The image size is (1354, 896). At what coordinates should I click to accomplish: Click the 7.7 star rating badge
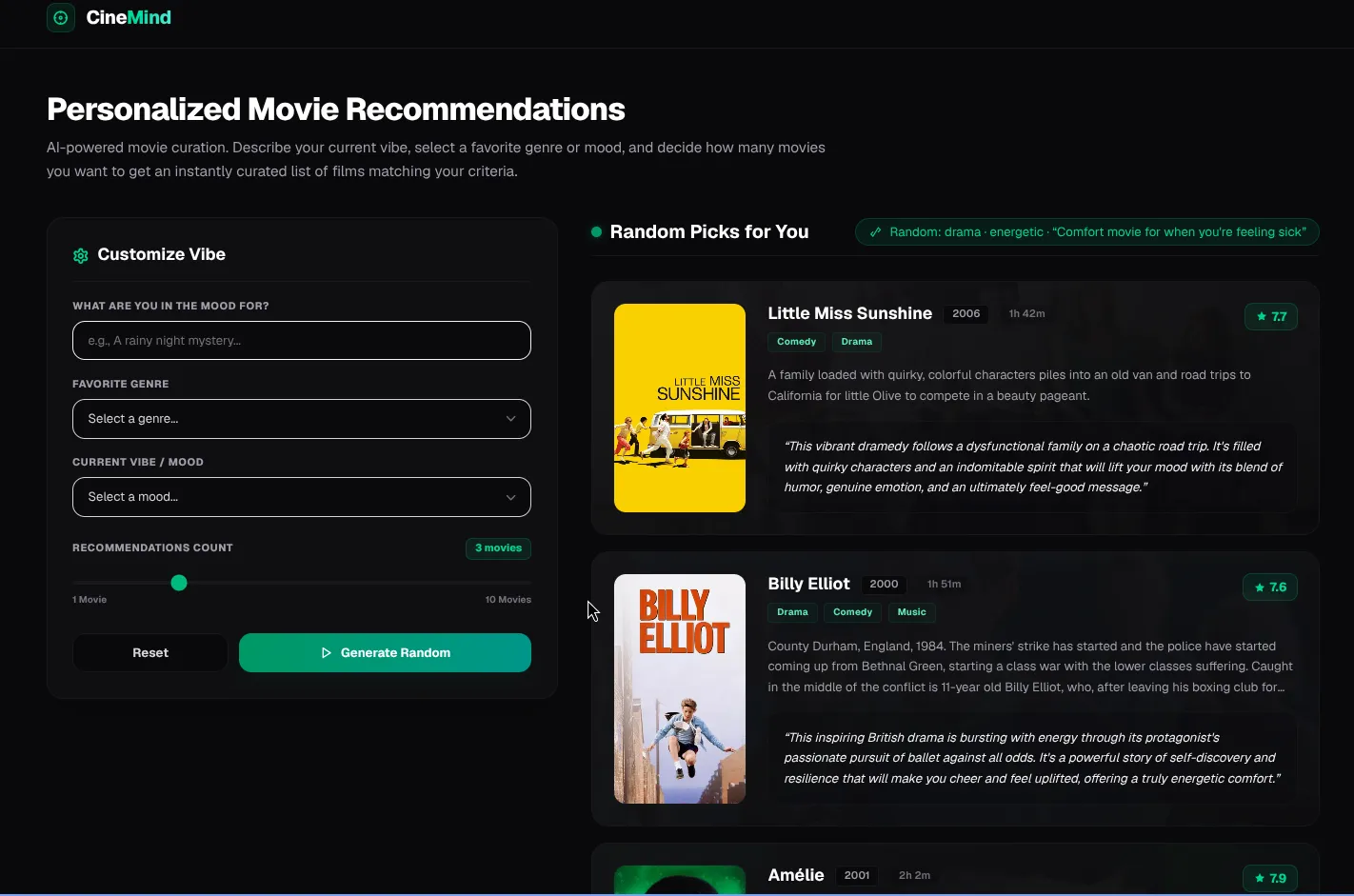[x=1271, y=317]
